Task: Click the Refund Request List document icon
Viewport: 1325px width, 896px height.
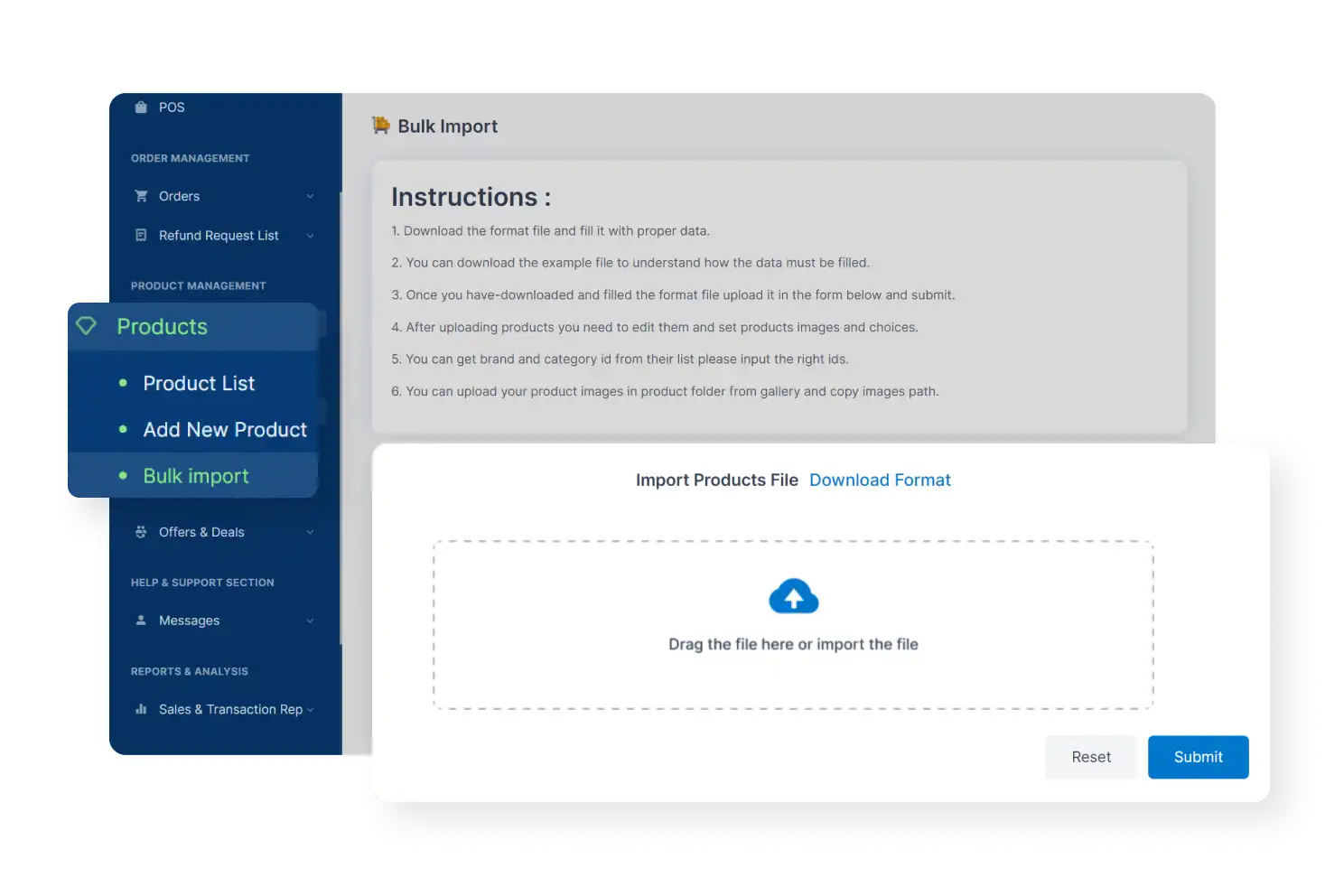Action: coord(141,235)
